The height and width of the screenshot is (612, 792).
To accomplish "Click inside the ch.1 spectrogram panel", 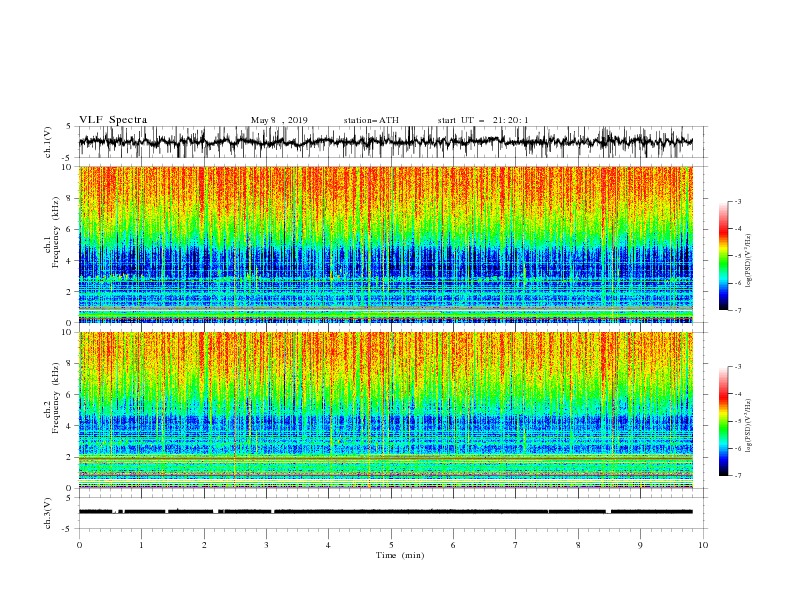I will 386,244.
